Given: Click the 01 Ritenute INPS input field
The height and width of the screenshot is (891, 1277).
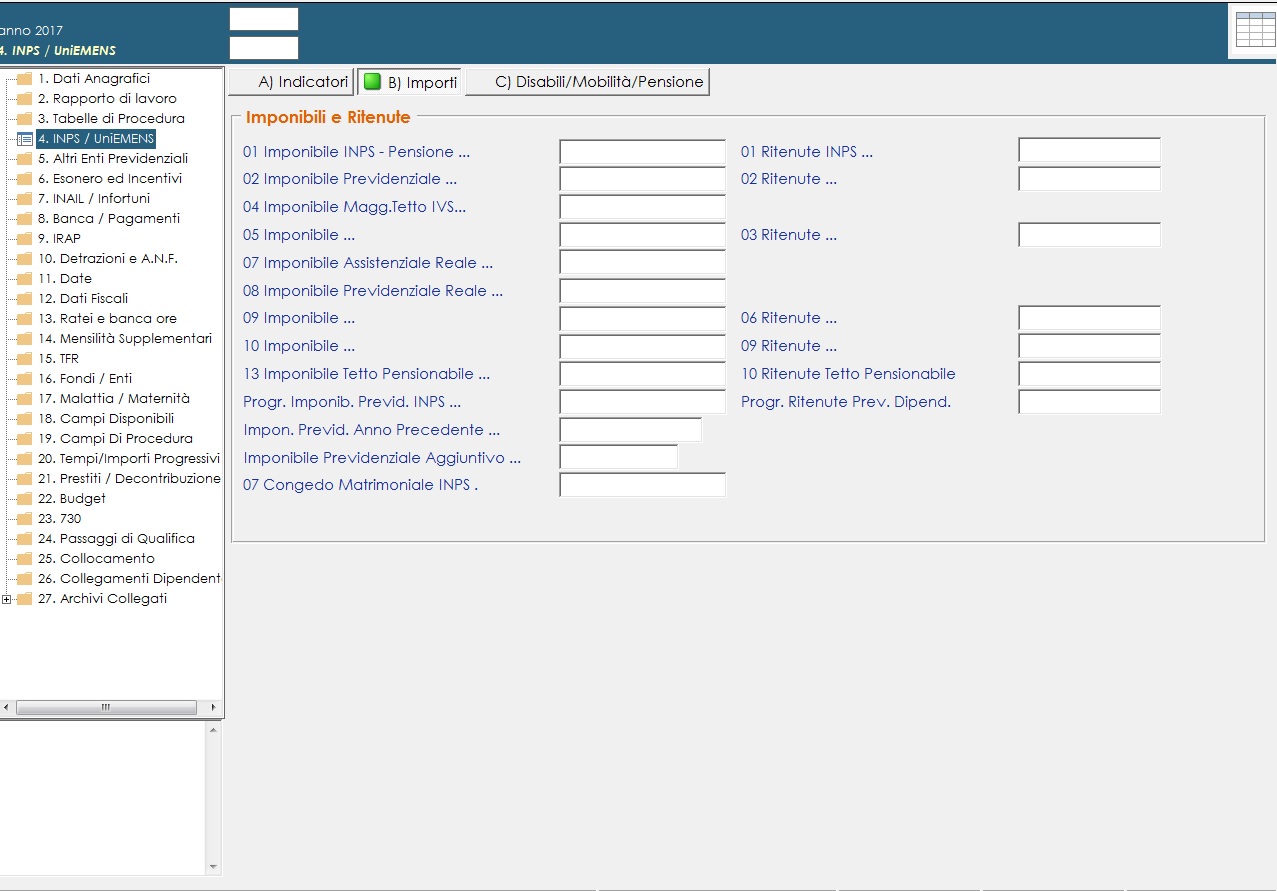Looking at the screenshot, I should pos(1089,151).
